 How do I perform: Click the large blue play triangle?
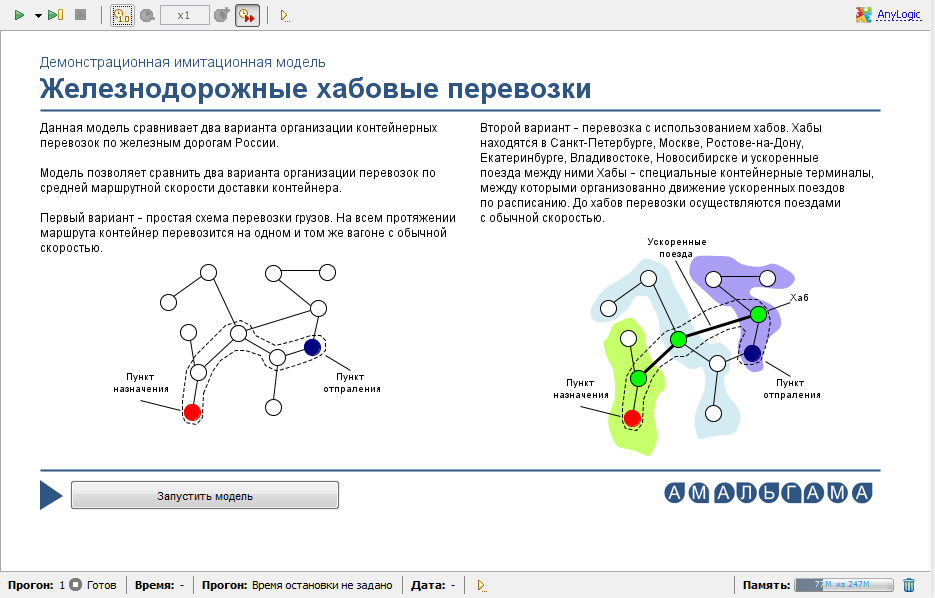click(51, 495)
